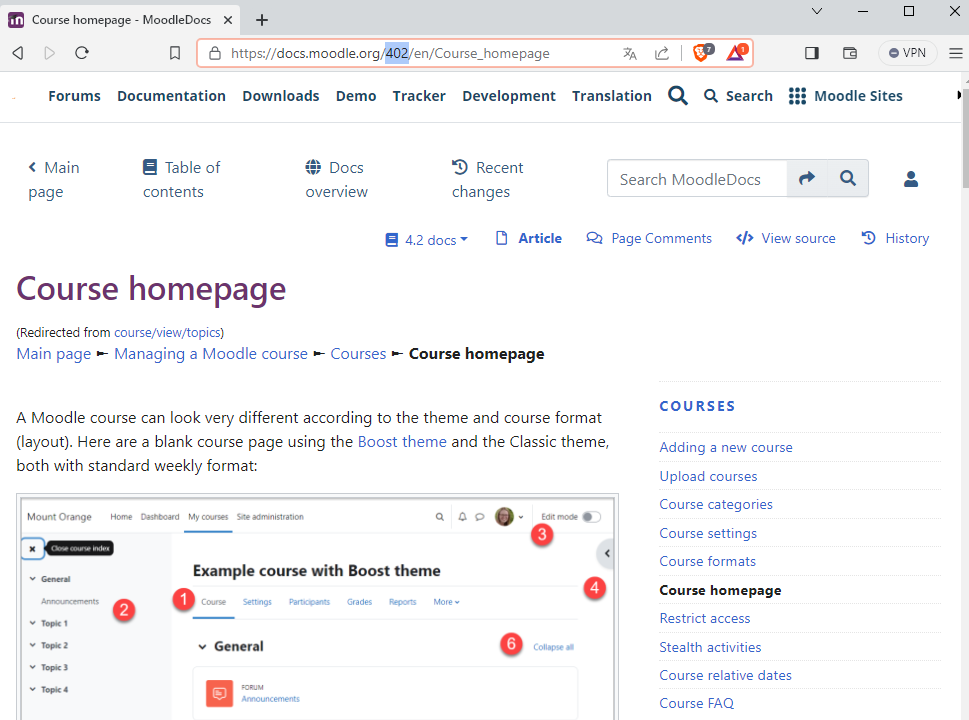Open the translate page icon in address bar
Viewport: 969px width, 720px height.
coord(630,54)
